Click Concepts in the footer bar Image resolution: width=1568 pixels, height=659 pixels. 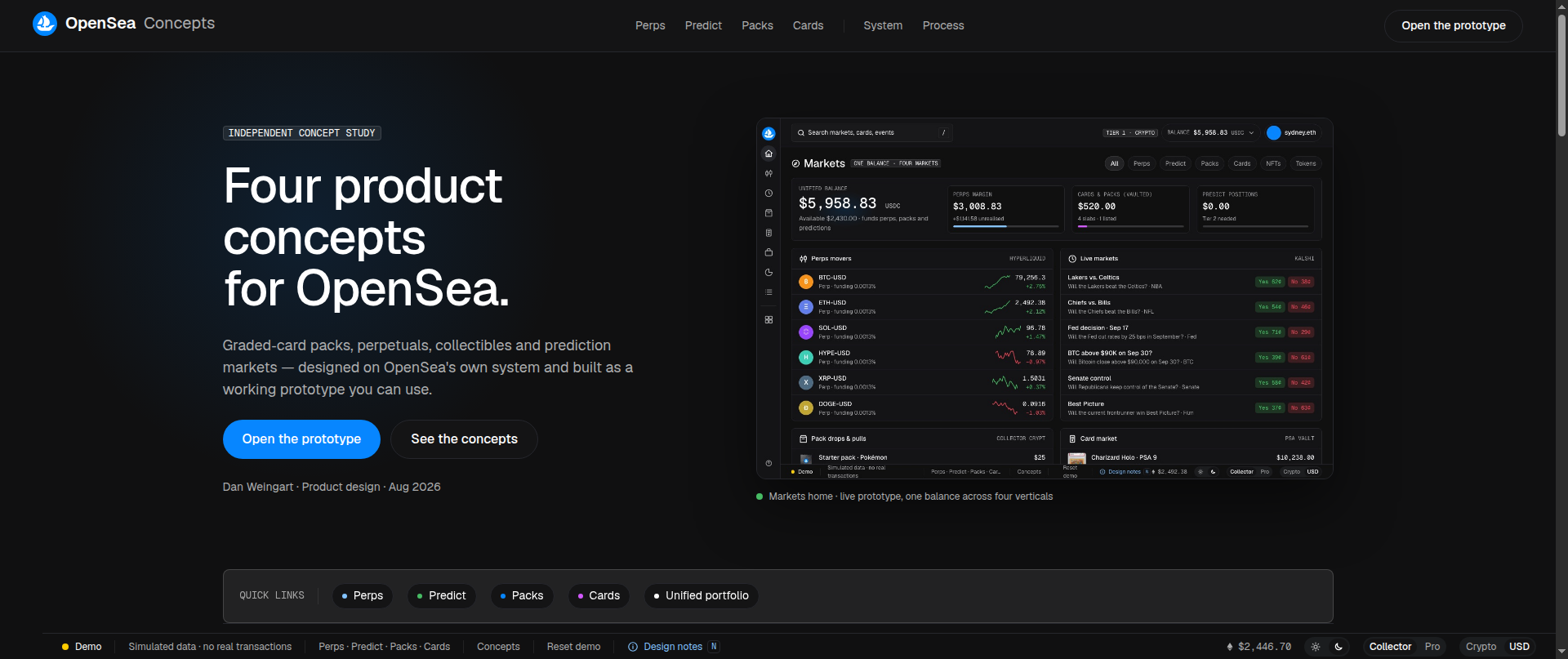498,647
